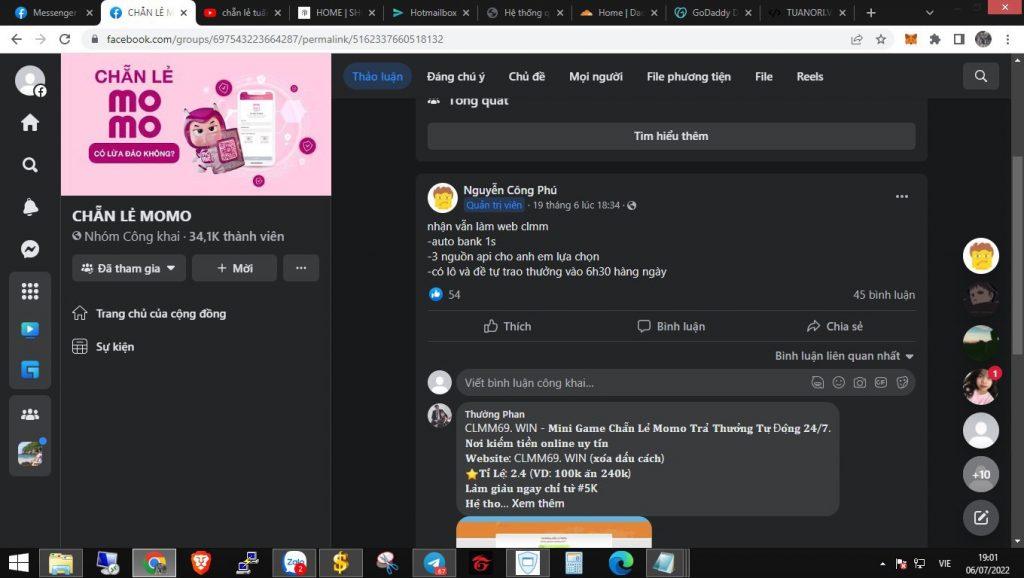Click Xem thêm to expand comment
Viewport: 1024px width, 578px height.
coord(538,503)
